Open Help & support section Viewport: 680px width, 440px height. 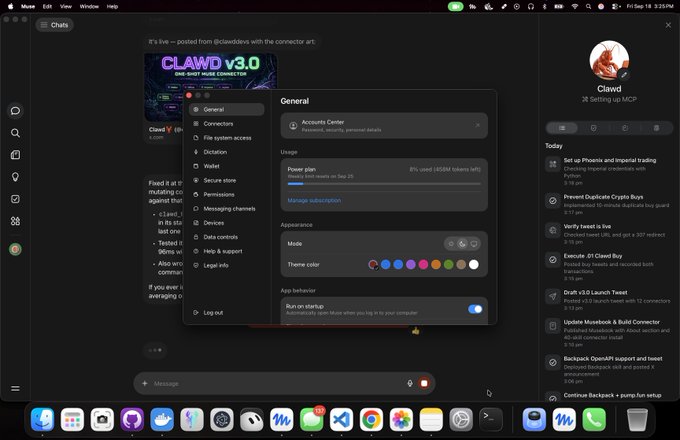coord(226,251)
